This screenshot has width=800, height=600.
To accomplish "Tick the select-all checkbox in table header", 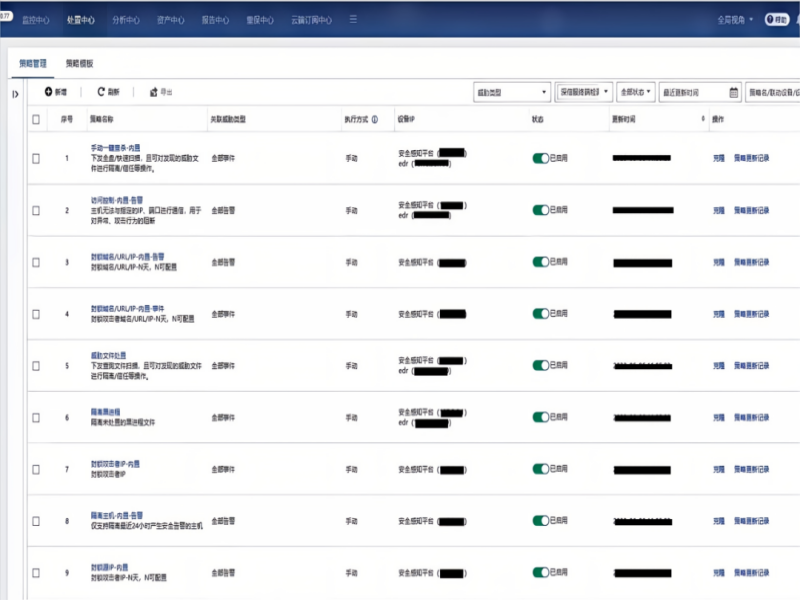I will (36, 119).
